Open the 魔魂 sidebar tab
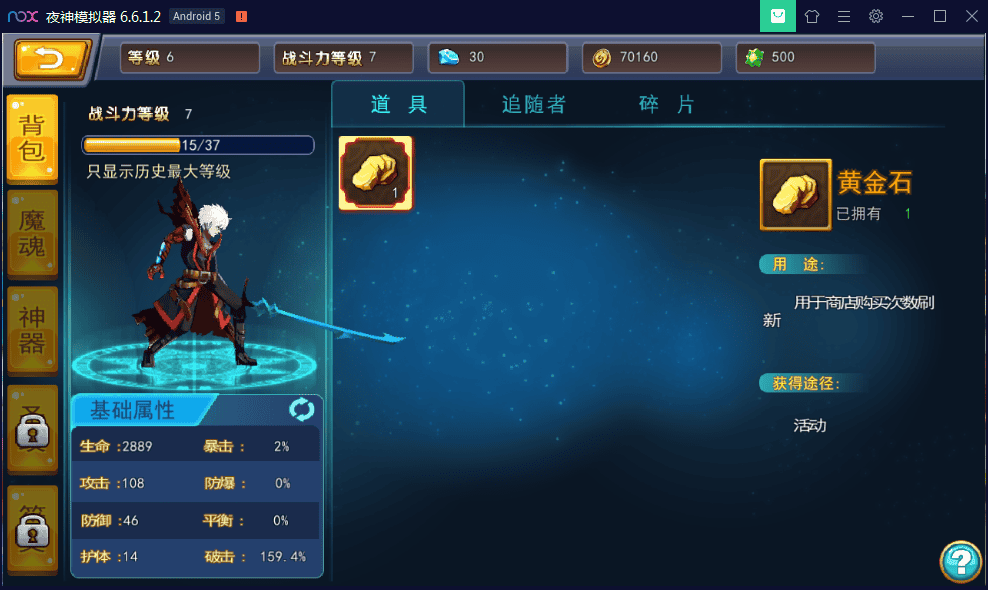 [32, 234]
